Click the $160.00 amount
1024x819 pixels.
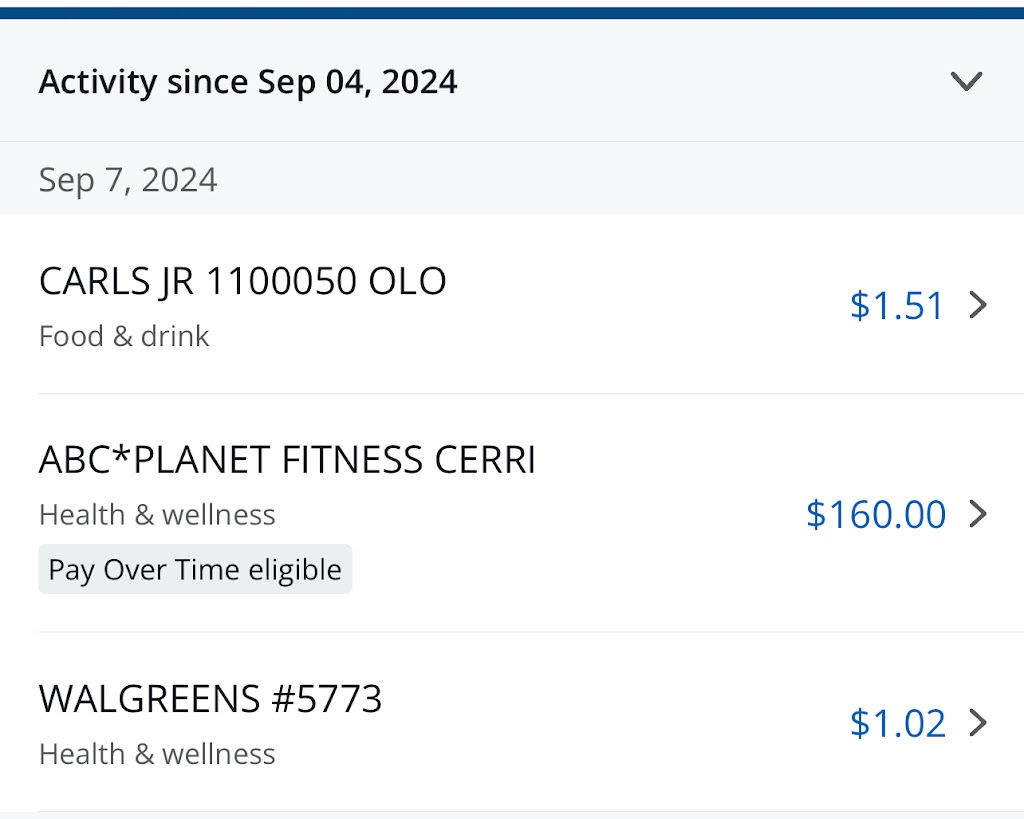875,514
